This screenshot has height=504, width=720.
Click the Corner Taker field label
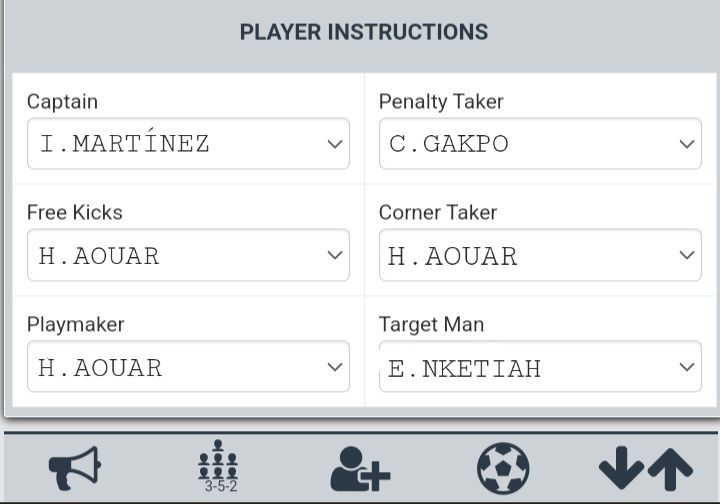(438, 213)
